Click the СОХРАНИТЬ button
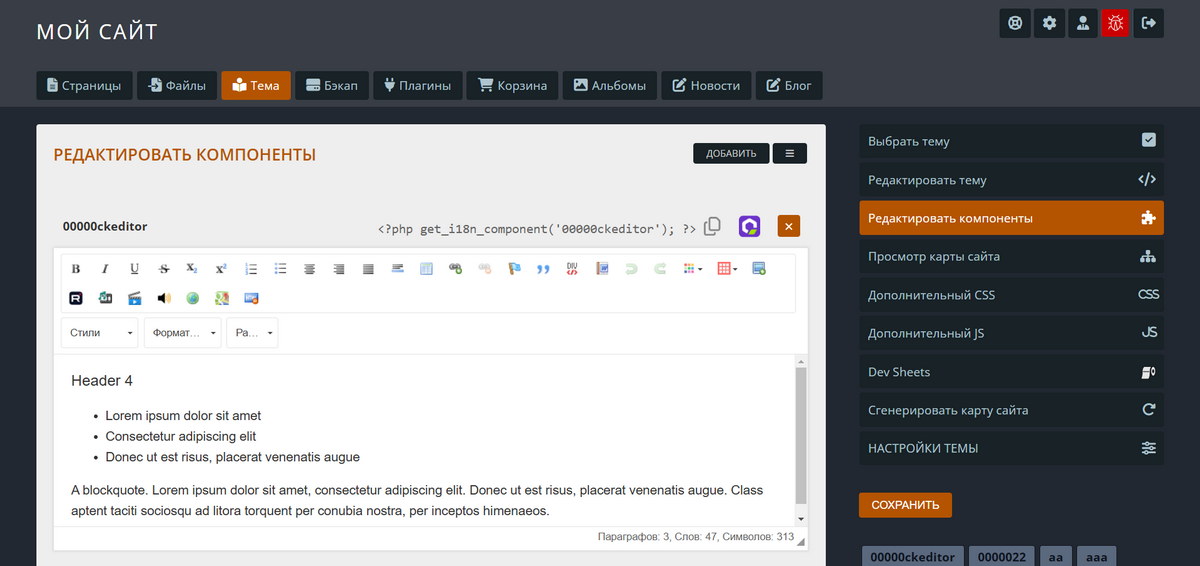Screen dimensions: 1200x566 905,505
